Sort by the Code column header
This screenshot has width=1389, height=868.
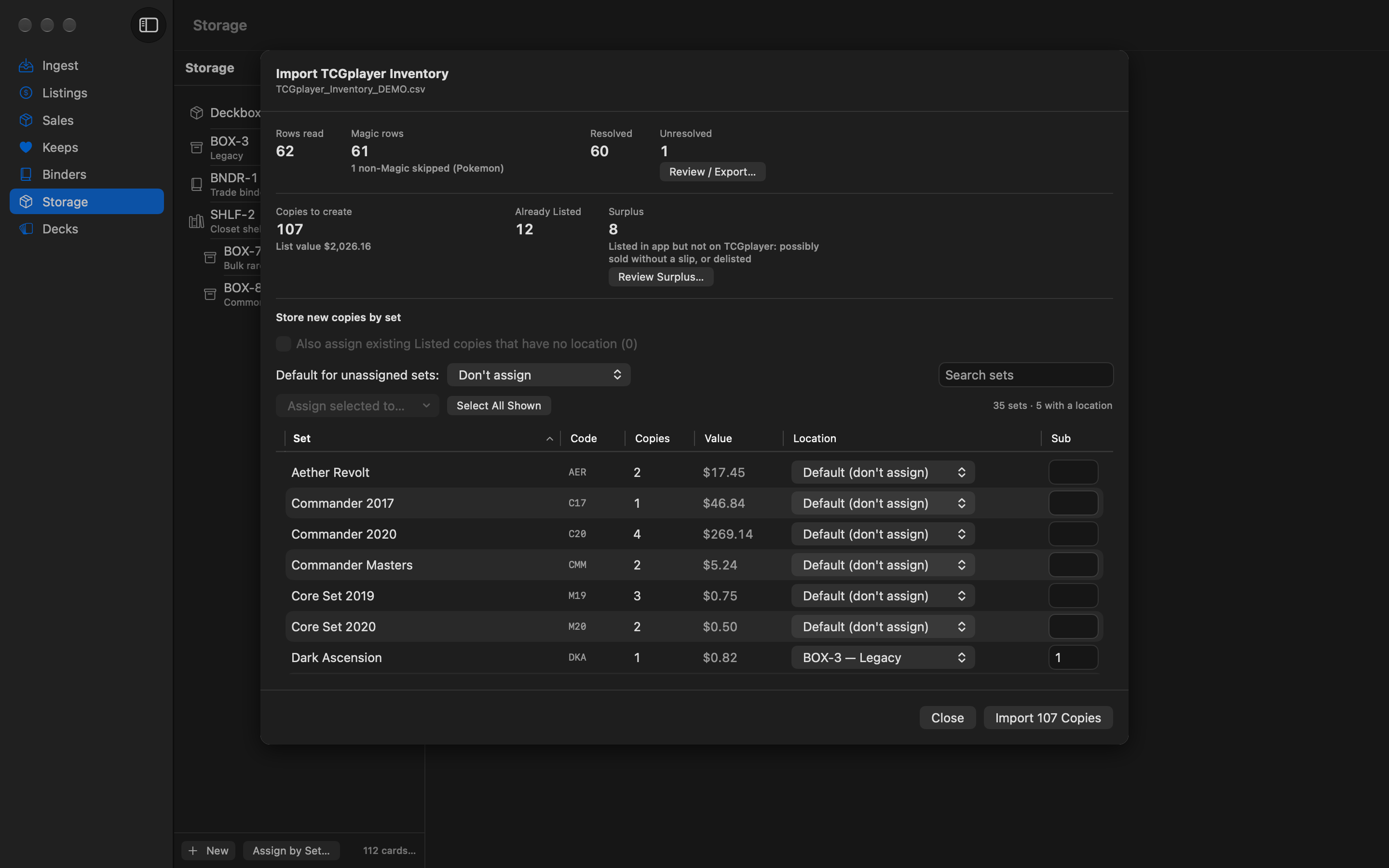(592, 439)
